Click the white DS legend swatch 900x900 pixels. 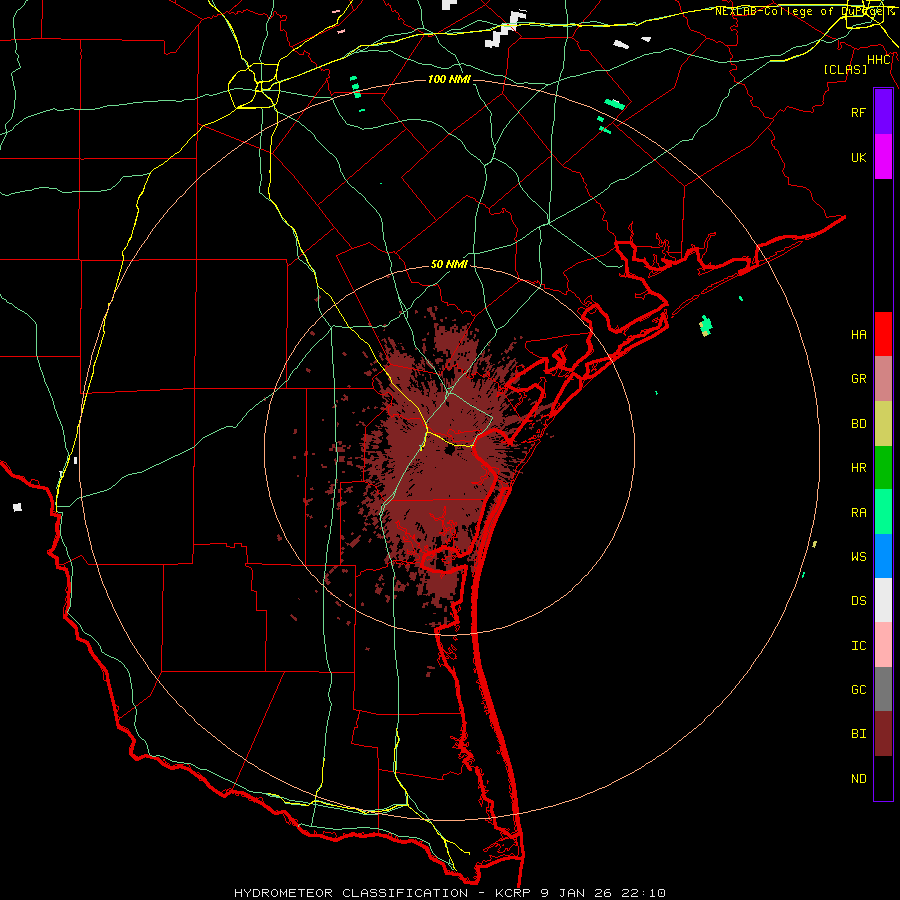883,601
